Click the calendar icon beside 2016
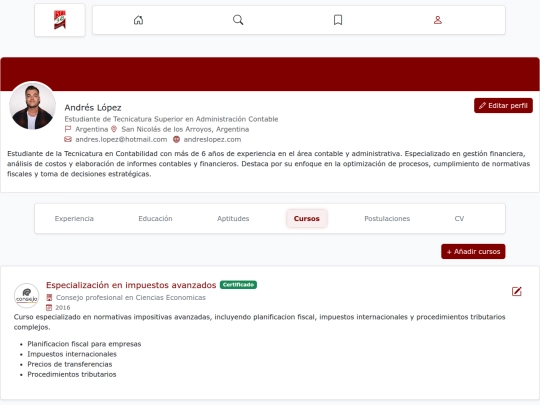 click(x=49, y=307)
